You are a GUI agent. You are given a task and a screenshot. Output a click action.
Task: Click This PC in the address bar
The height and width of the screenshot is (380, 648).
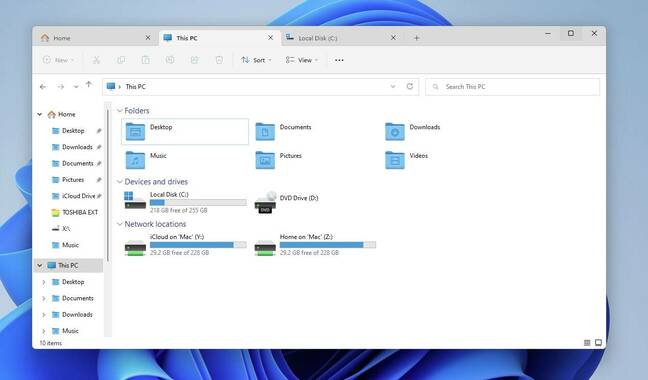(x=136, y=87)
